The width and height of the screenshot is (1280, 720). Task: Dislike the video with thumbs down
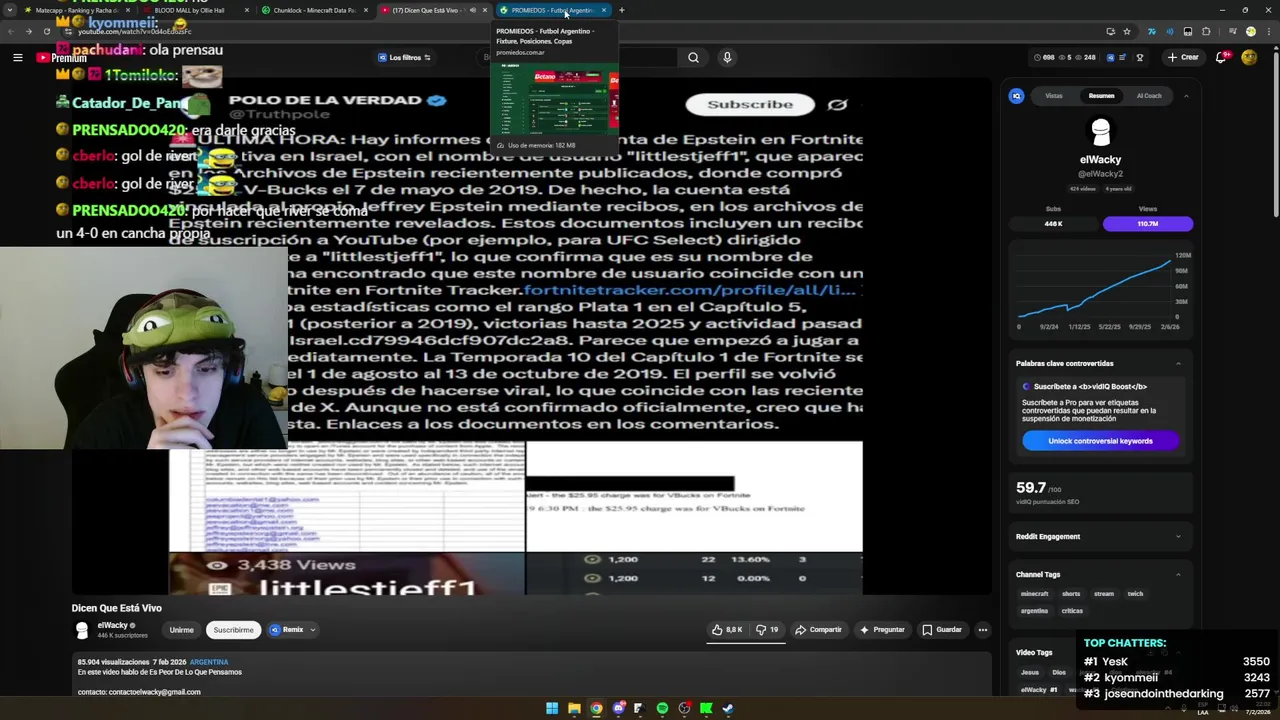[x=767, y=630]
